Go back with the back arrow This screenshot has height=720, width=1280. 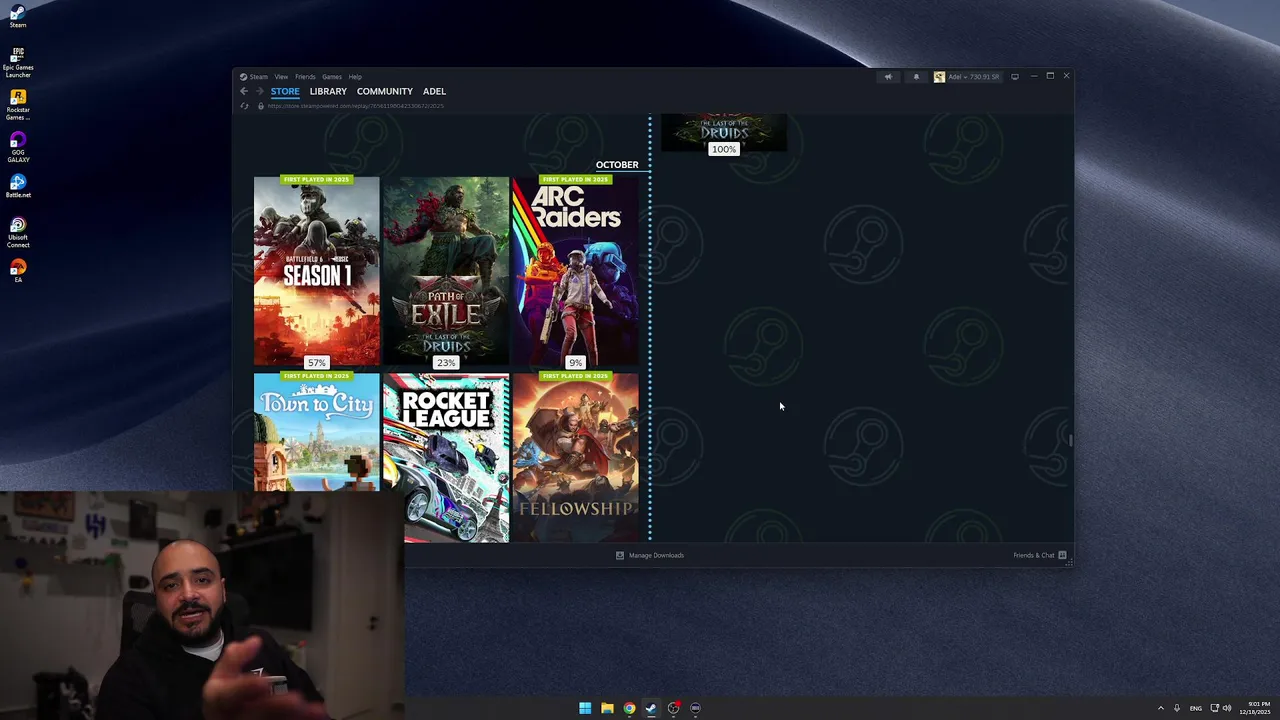243,91
